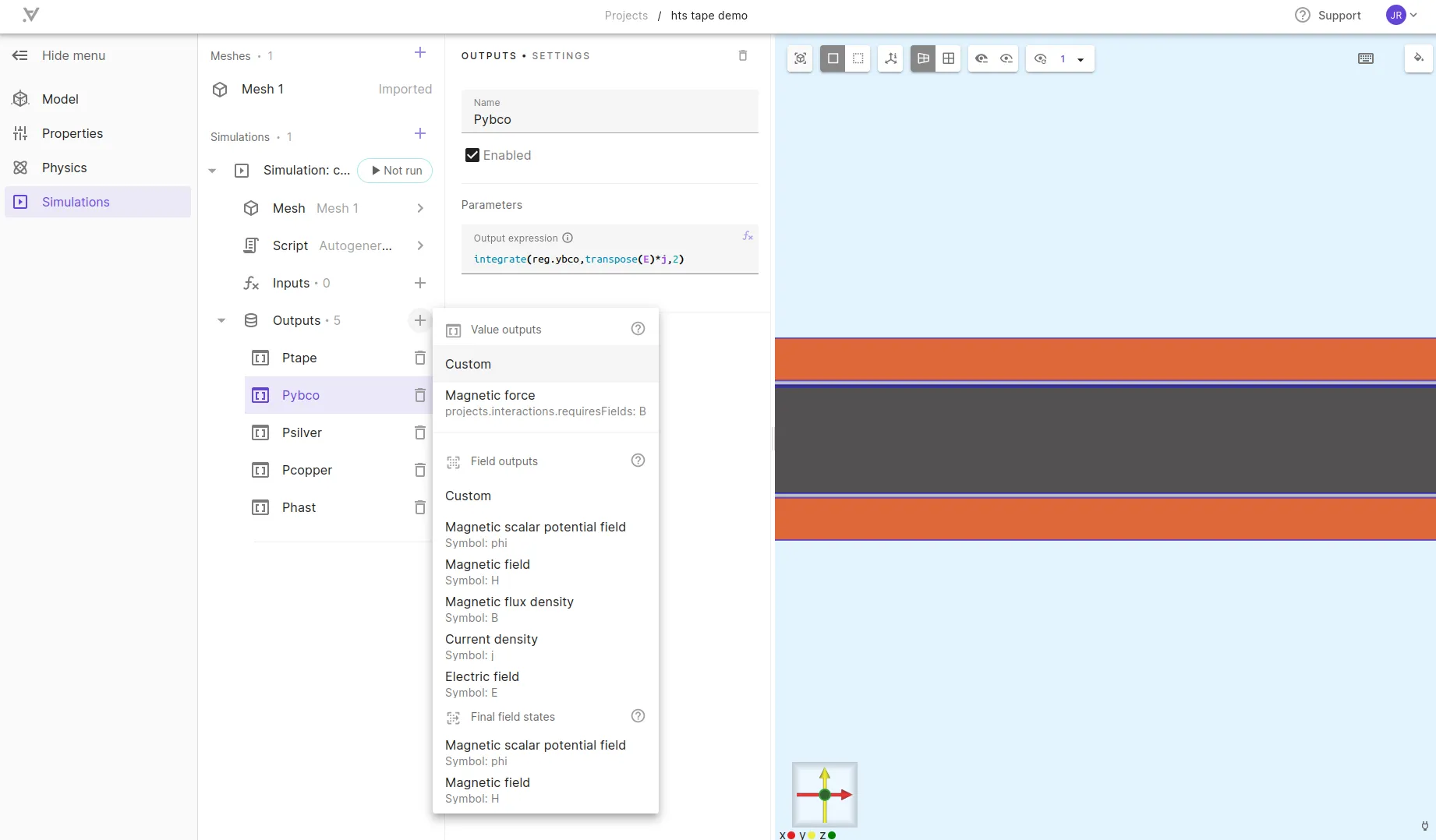Open the Properties section
Screen dimensions: 1436x840
97,133
